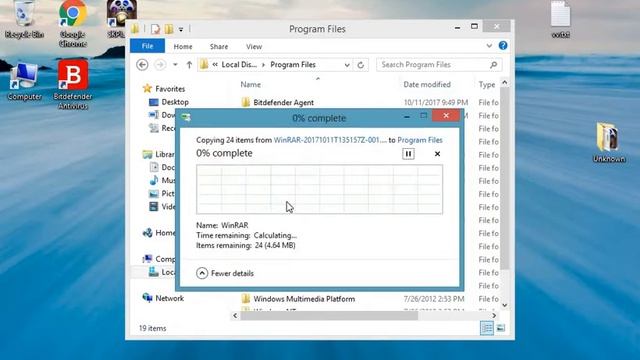This screenshot has width=640, height=360.
Task: Expand the ribbon with the chevron
Action: 489,46
